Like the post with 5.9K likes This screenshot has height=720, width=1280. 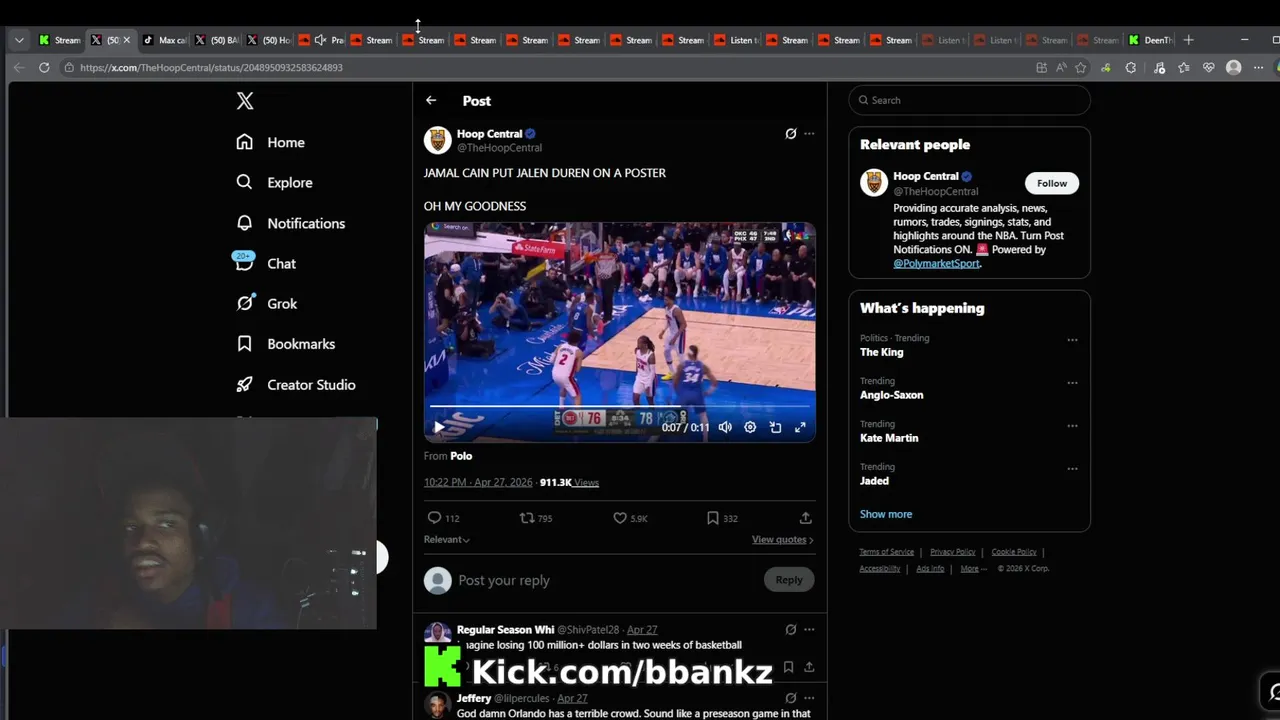(x=630, y=518)
